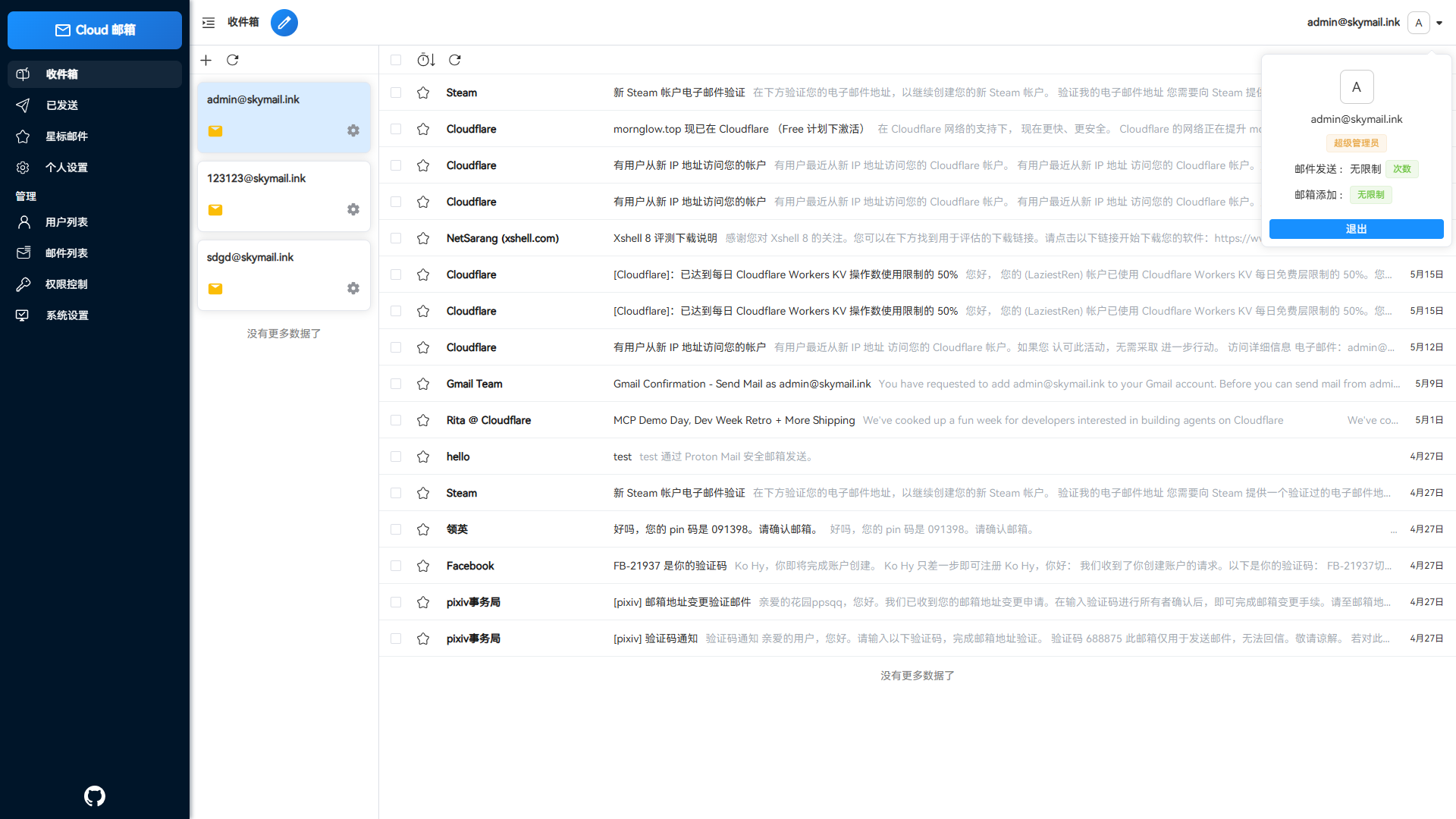Open 权限控制 permission control
The image size is (1456, 819).
click(95, 284)
